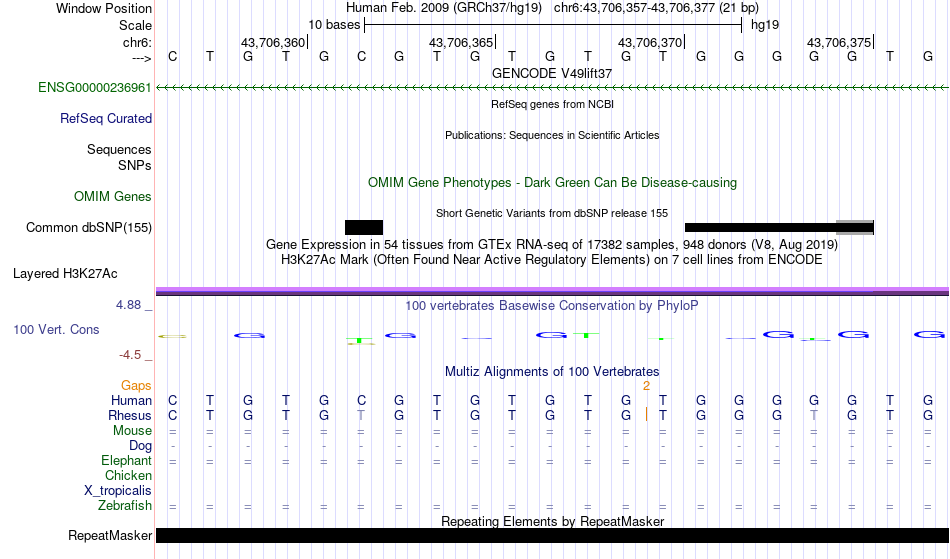The height and width of the screenshot is (559, 950).
Task: Click the 43,706,365 ruler position
Action: coord(461,42)
